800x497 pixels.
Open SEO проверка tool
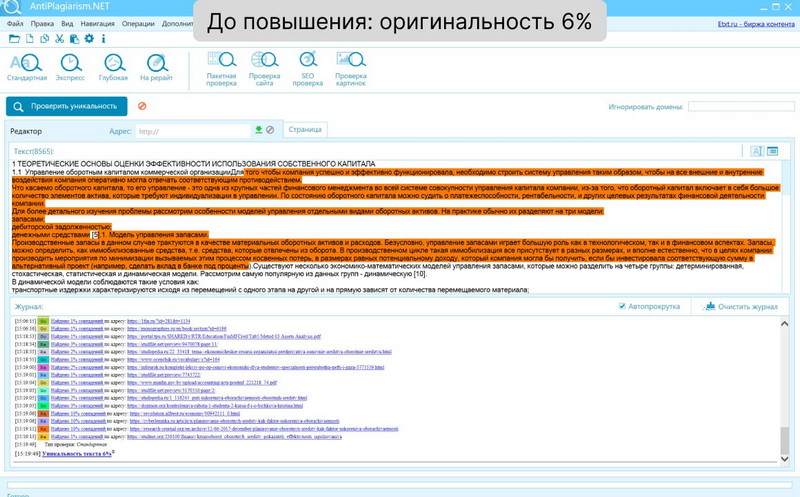tap(308, 68)
